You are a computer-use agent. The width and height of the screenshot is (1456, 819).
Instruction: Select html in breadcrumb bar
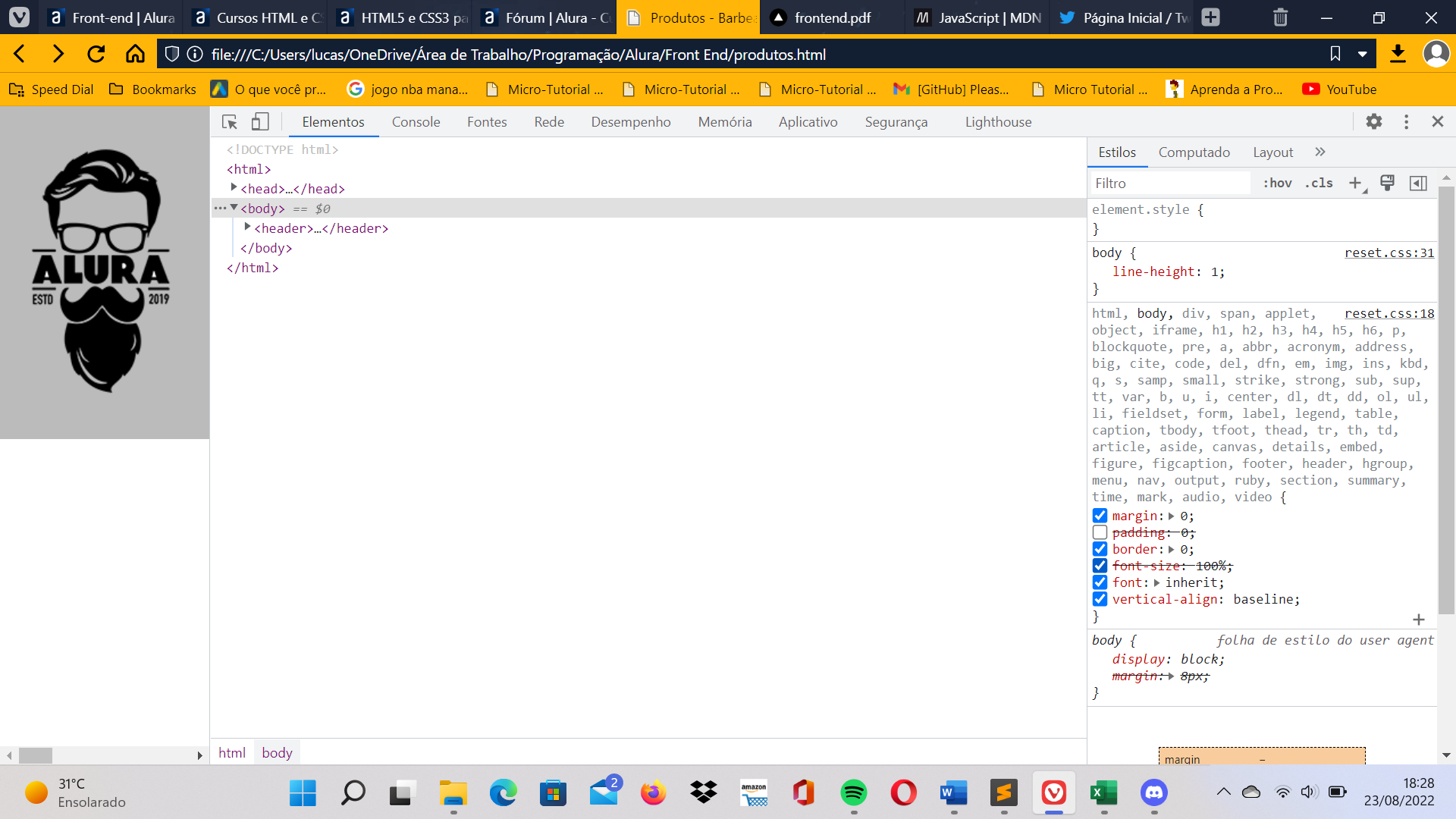[x=232, y=752]
